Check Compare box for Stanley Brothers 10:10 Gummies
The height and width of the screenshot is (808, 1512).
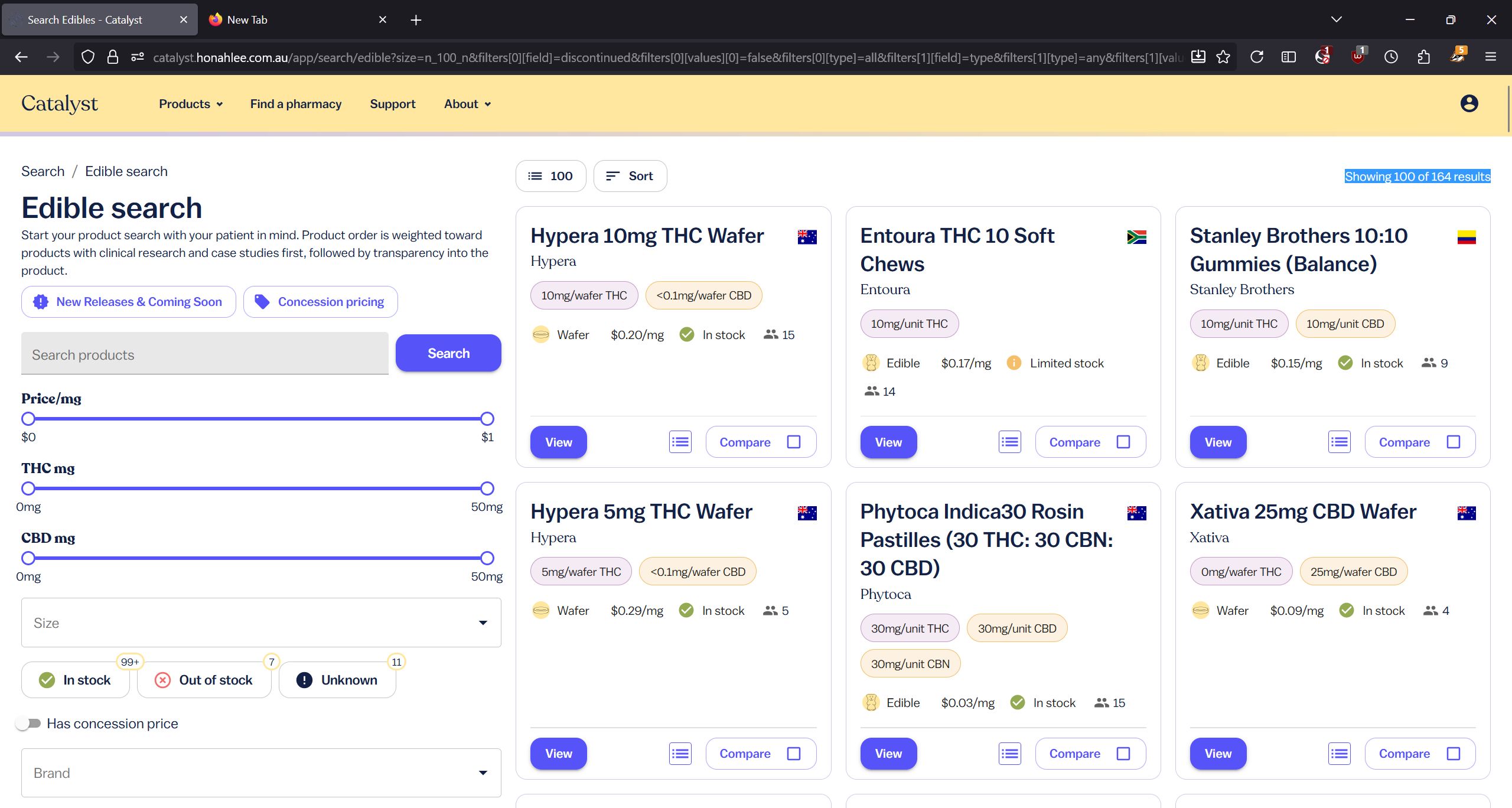coord(1454,442)
